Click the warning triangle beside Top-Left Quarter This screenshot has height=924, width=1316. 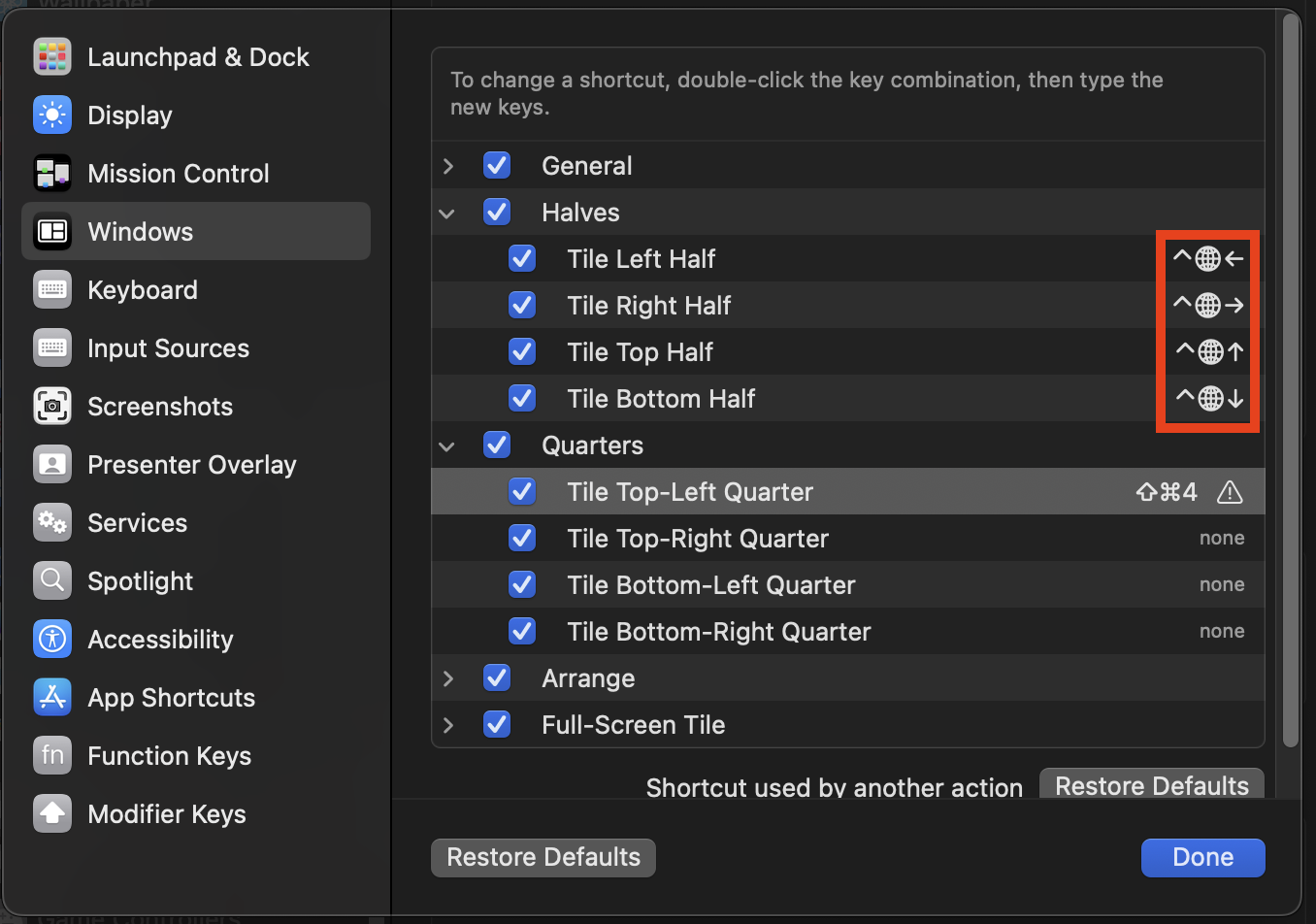tap(1230, 492)
